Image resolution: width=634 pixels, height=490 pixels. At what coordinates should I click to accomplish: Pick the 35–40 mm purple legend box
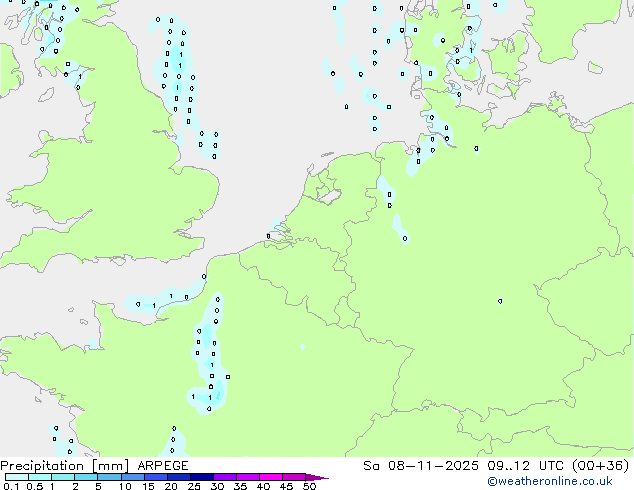tap(248, 477)
